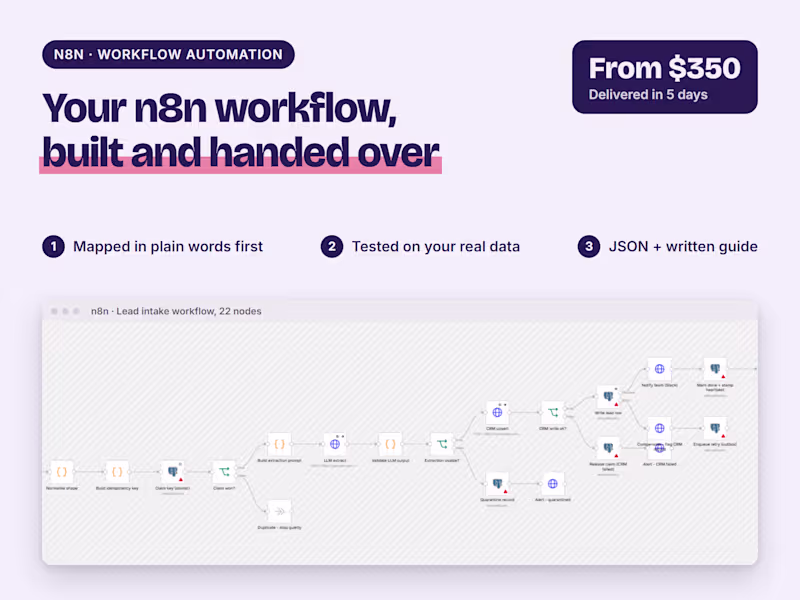Screen dimensions: 800x600
Task: Open the Compensate flag CRM HTTP node
Action: click(x=660, y=428)
